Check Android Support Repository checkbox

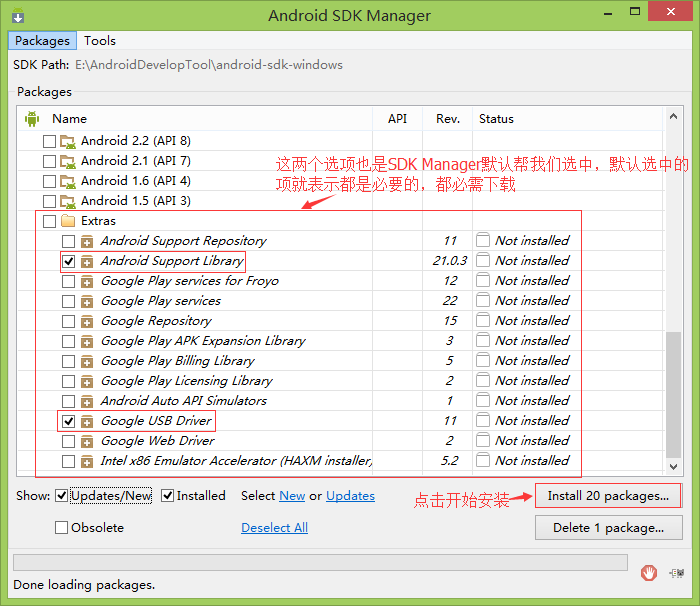[x=68, y=242]
